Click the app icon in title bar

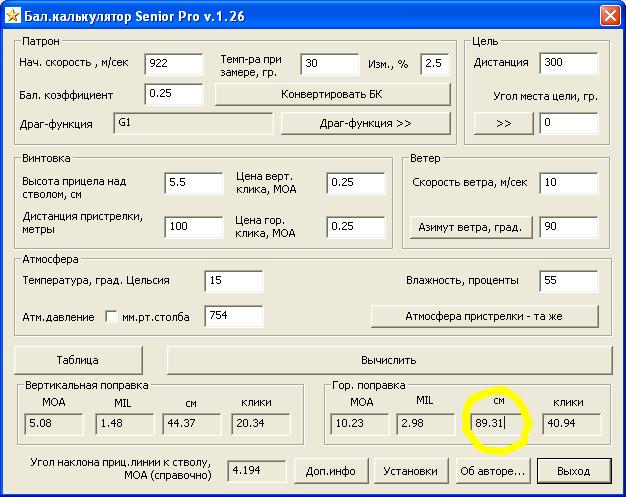point(14,16)
